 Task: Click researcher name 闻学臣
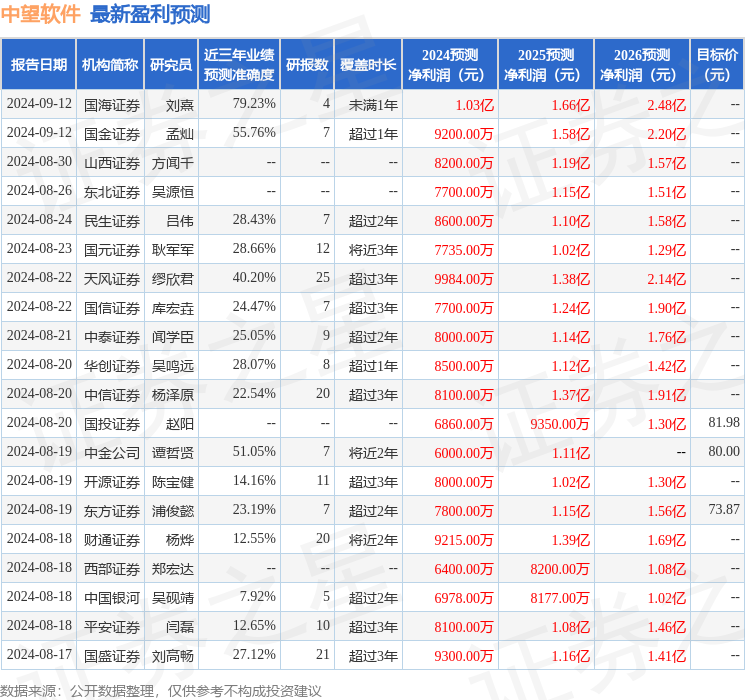[172, 337]
